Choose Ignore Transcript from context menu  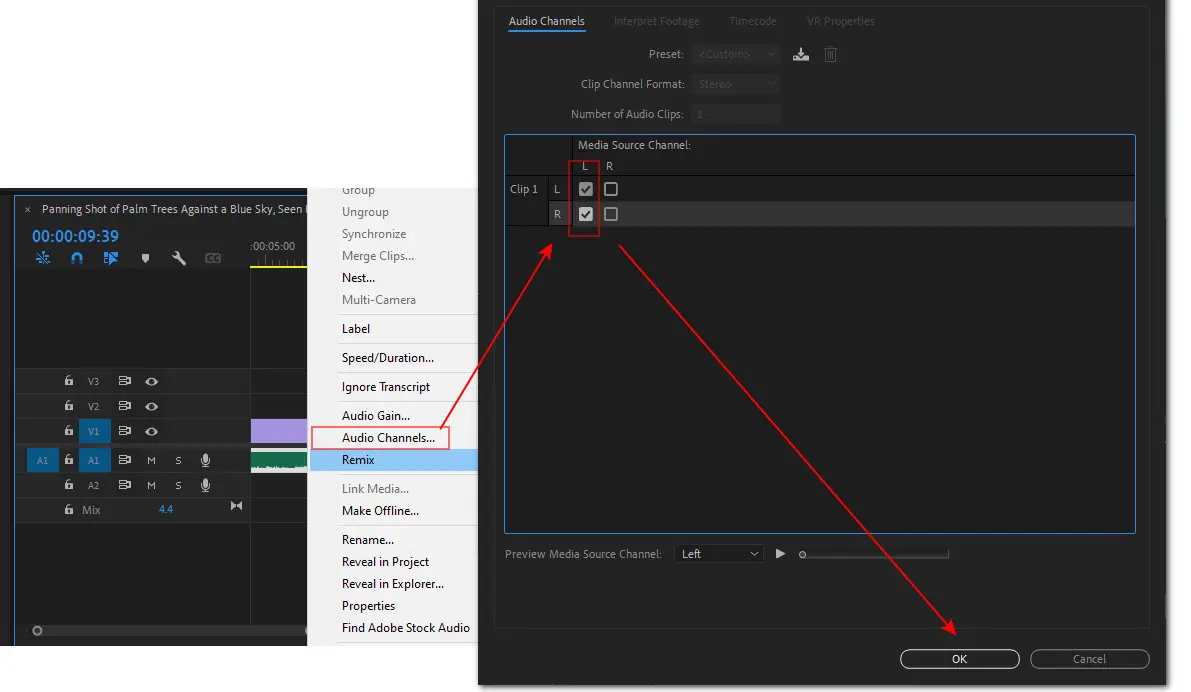click(x=386, y=387)
